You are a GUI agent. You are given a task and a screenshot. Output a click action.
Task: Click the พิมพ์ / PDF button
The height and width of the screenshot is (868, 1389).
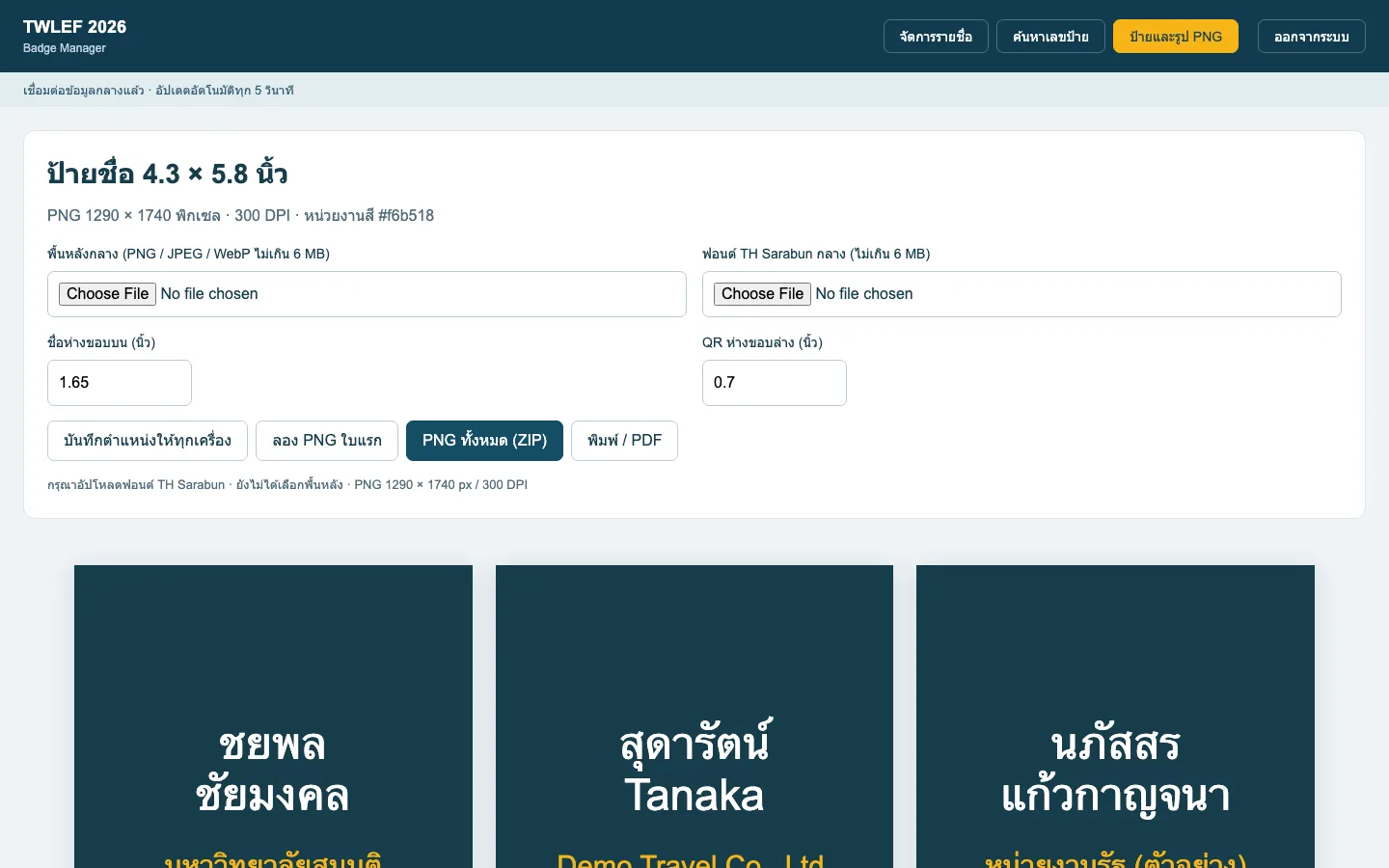click(624, 441)
